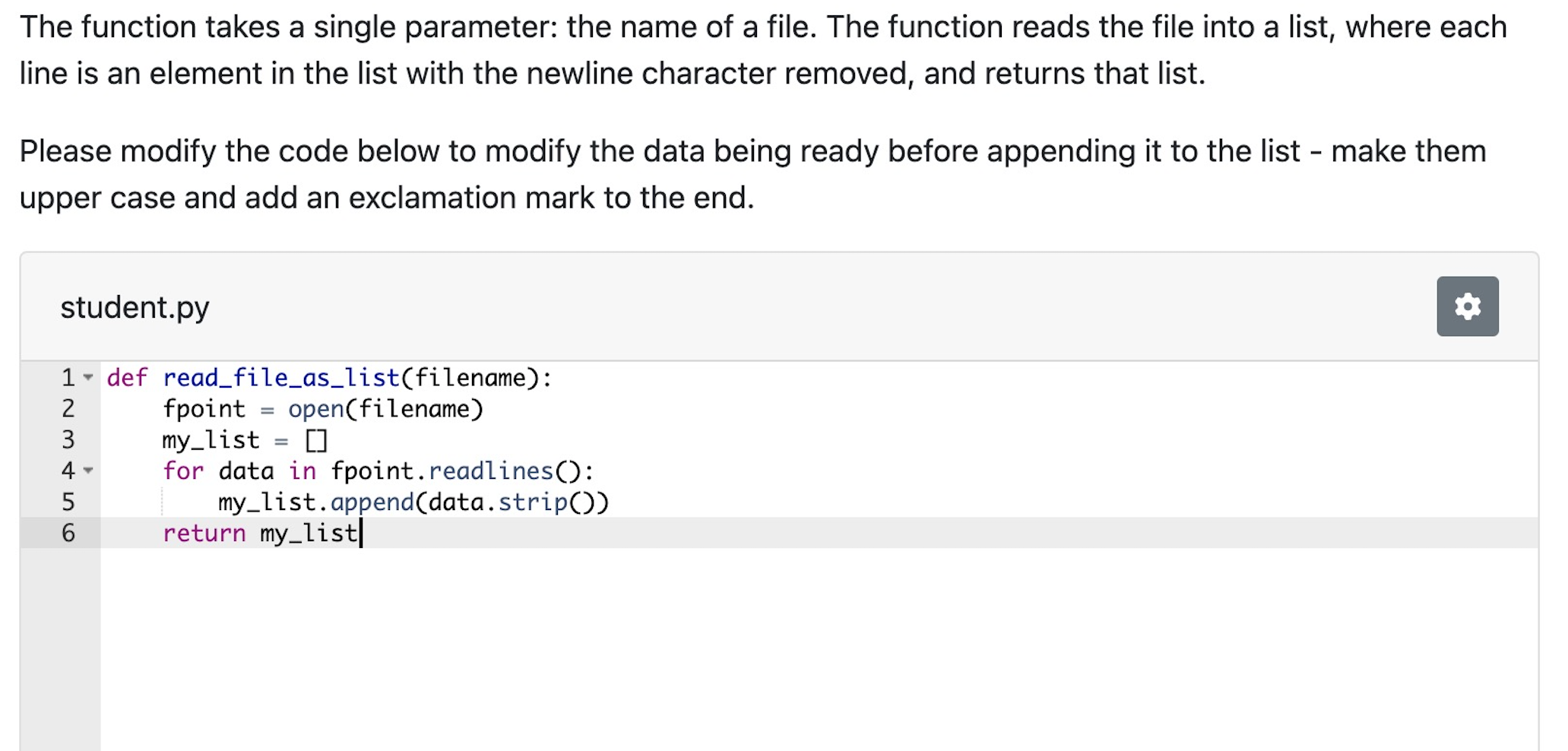Viewport: 1568px width, 751px height.
Task: Place cursor on open(filename) call
Action: pyautogui.click(x=385, y=409)
